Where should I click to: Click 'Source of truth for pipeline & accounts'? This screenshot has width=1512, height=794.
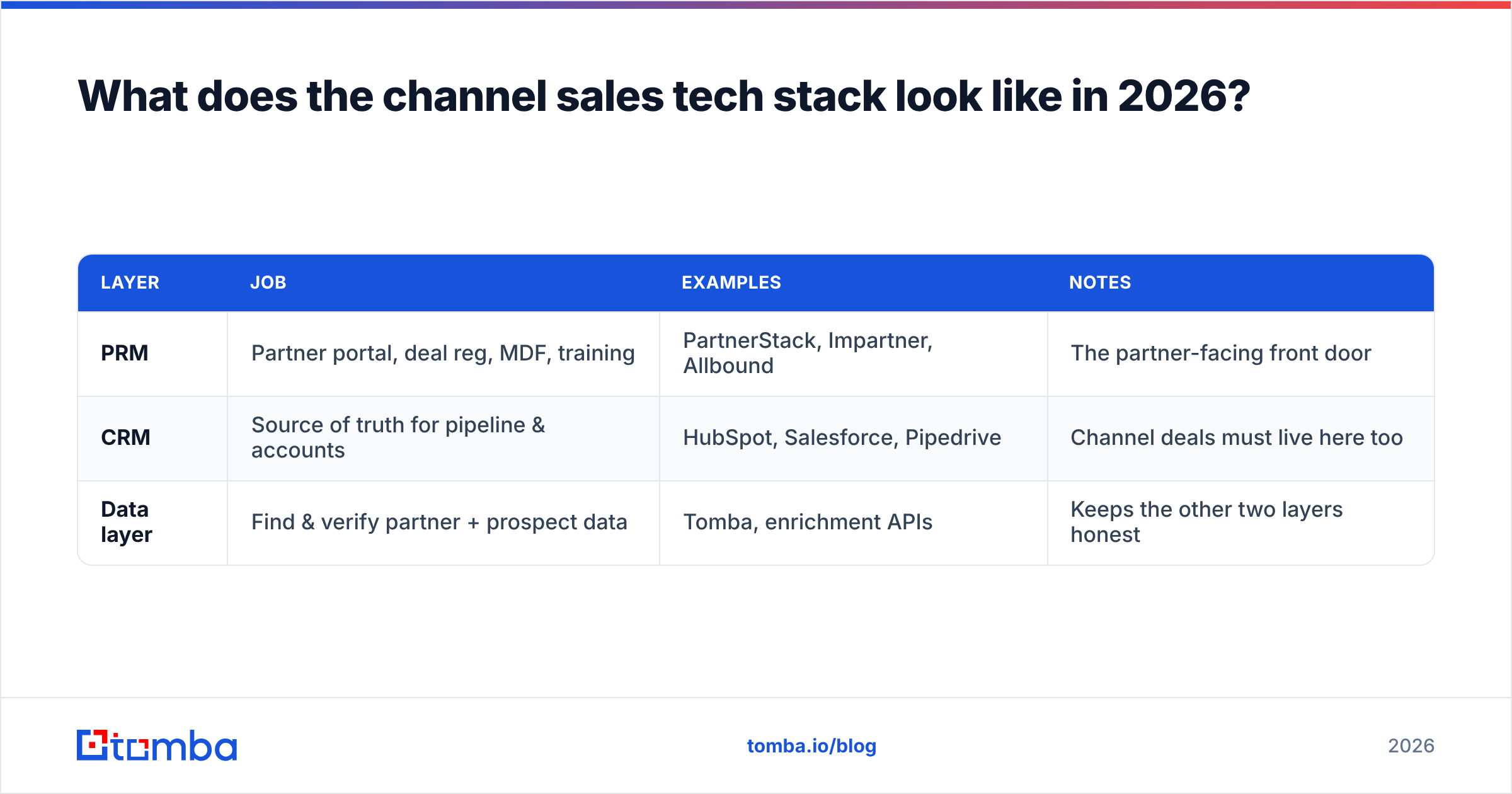point(398,437)
